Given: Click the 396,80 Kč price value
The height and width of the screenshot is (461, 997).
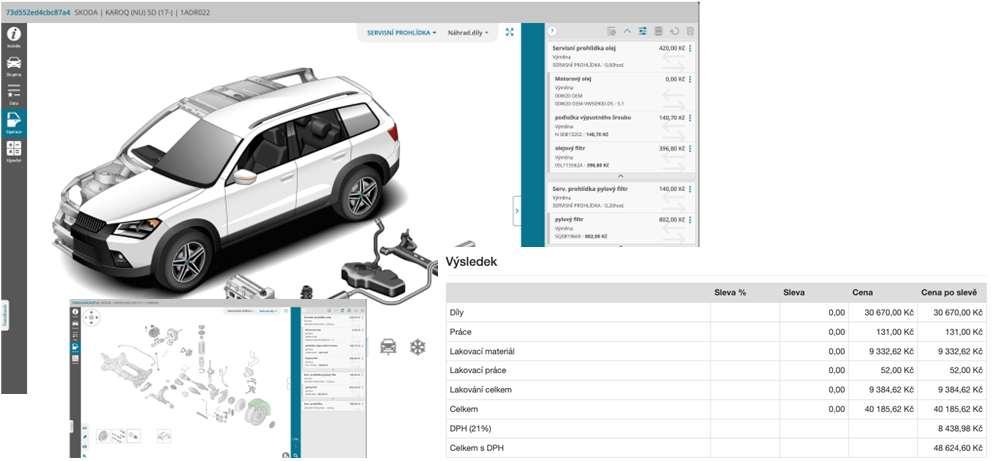Looking at the screenshot, I should pos(671,148).
